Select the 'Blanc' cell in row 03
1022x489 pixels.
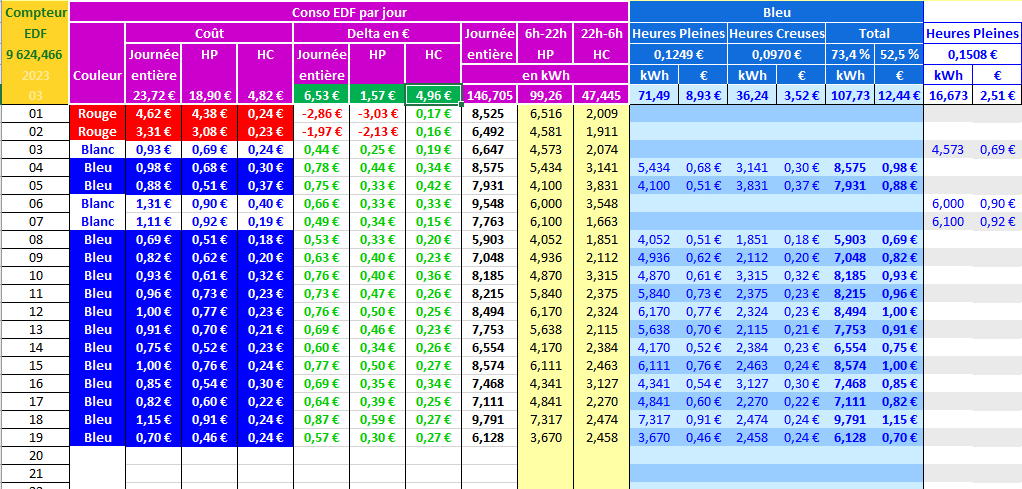coord(98,149)
